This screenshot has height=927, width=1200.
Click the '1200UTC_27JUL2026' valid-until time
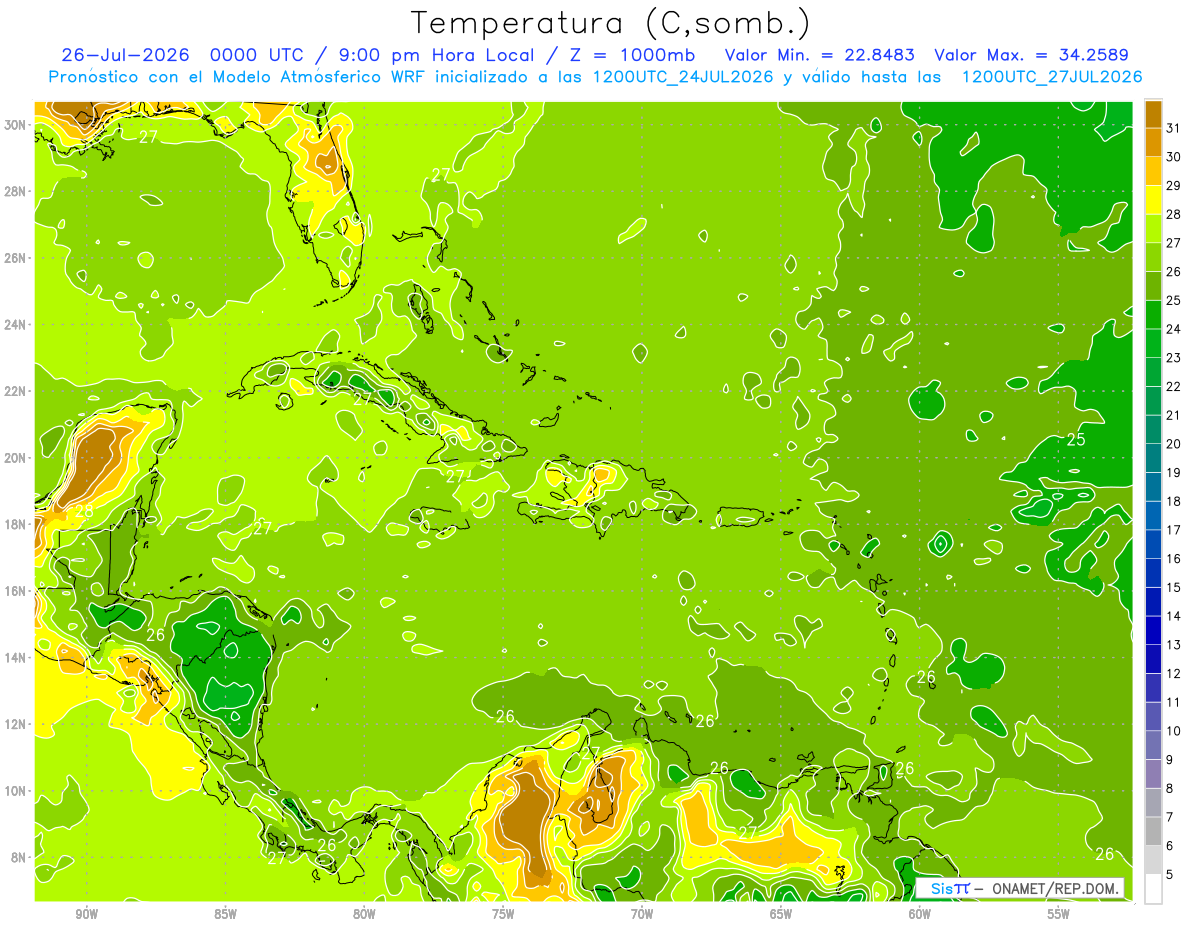tap(1052, 76)
